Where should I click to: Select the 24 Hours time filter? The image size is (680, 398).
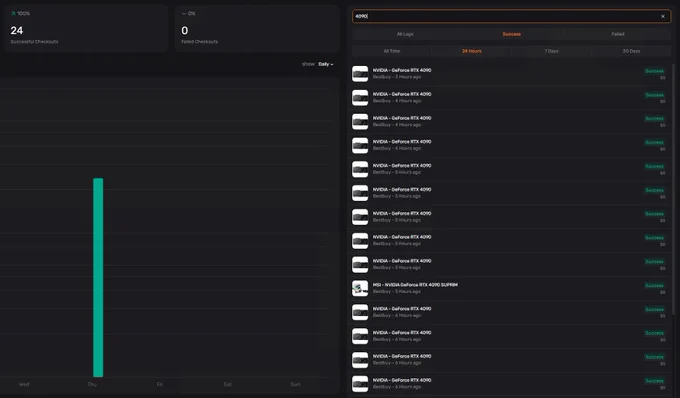pyautogui.click(x=471, y=51)
